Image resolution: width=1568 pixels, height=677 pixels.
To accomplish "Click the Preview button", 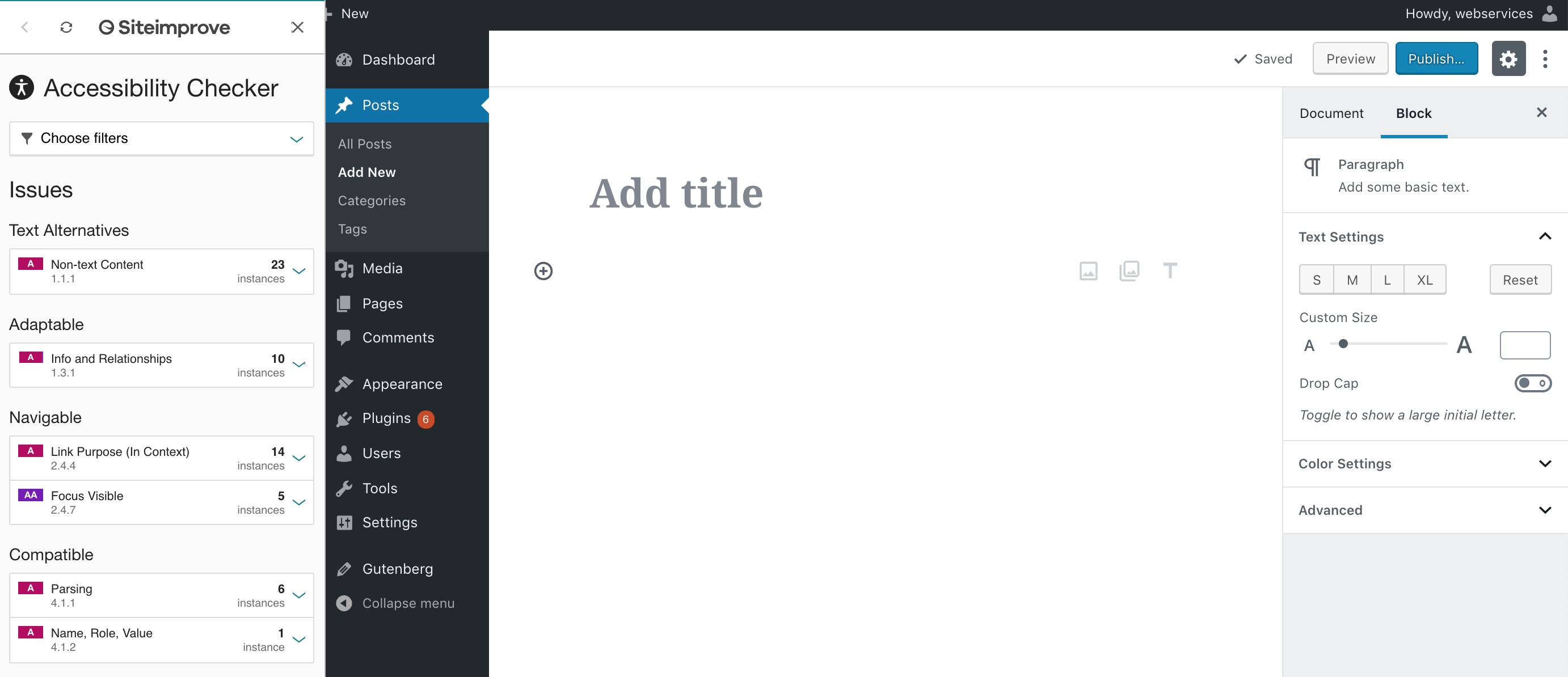I will pos(1351,58).
